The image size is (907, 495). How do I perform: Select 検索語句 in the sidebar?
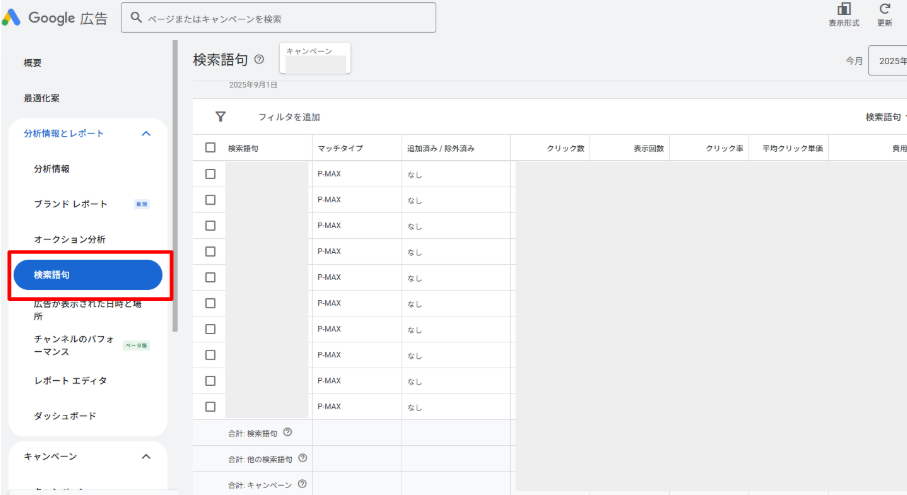[87, 275]
